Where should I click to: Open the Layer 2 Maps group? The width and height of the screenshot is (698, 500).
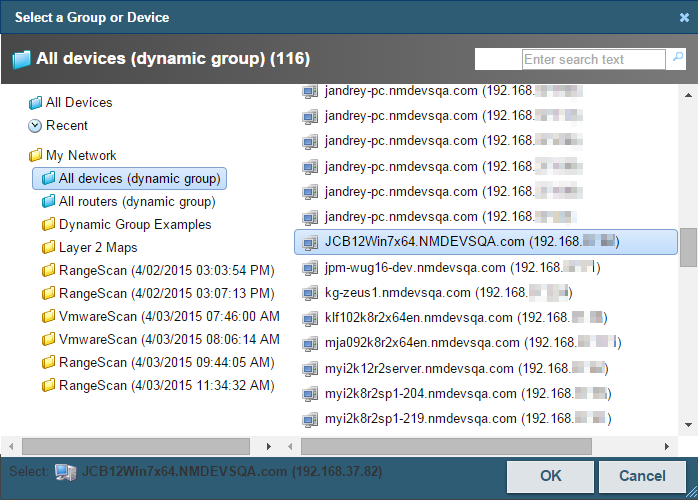pyautogui.click(x=98, y=248)
